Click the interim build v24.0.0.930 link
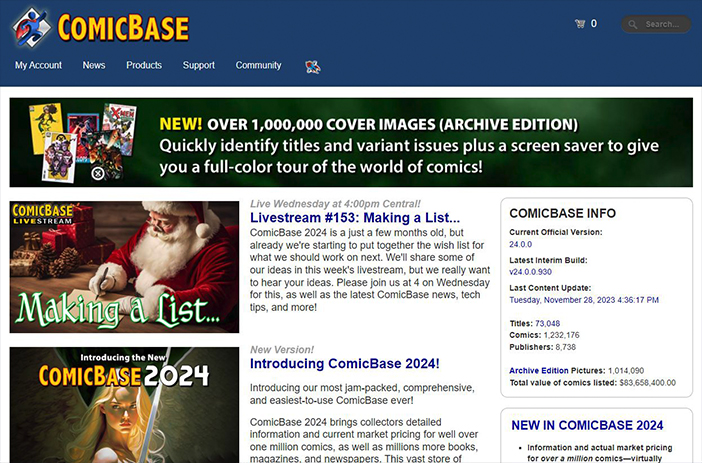Screen dimensions: 702x463 point(530,272)
